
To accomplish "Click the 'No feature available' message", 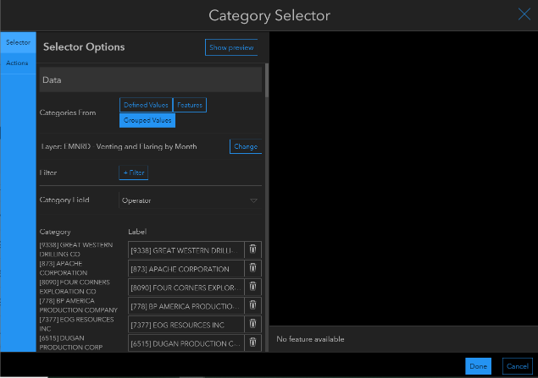I will [310, 339].
